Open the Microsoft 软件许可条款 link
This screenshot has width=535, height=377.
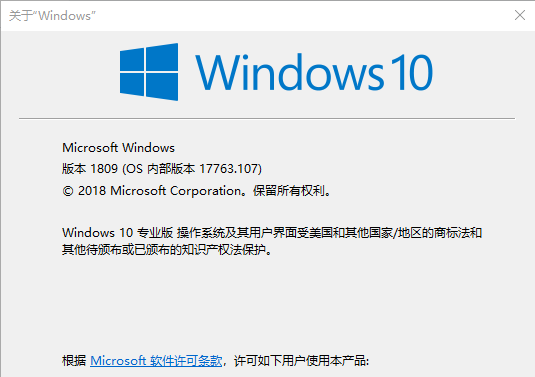[156, 361]
